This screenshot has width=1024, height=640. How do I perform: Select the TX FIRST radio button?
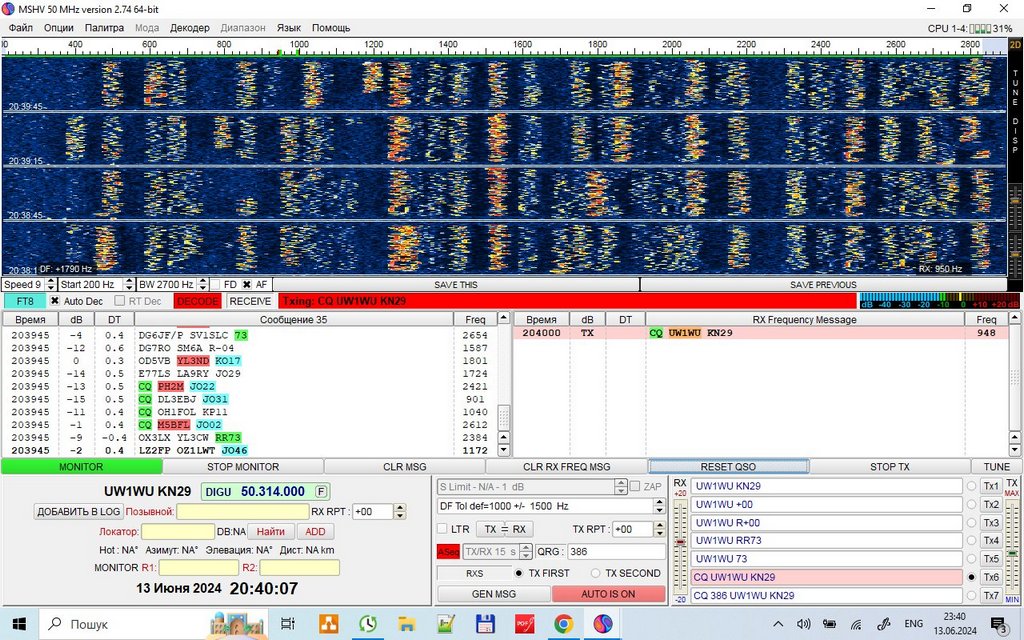[519, 573]
